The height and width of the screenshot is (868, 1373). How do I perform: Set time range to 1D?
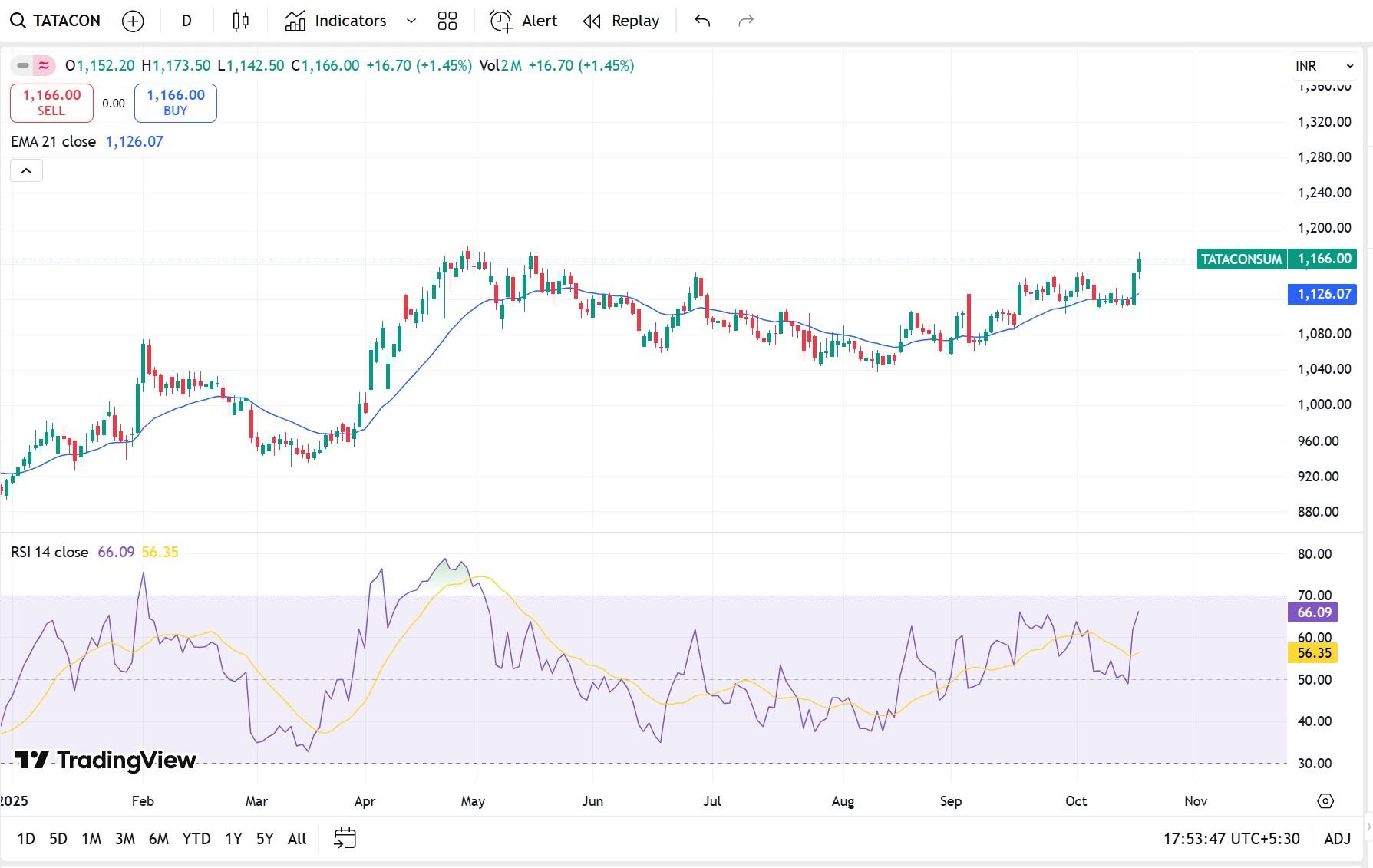click(x=26, y=839)
